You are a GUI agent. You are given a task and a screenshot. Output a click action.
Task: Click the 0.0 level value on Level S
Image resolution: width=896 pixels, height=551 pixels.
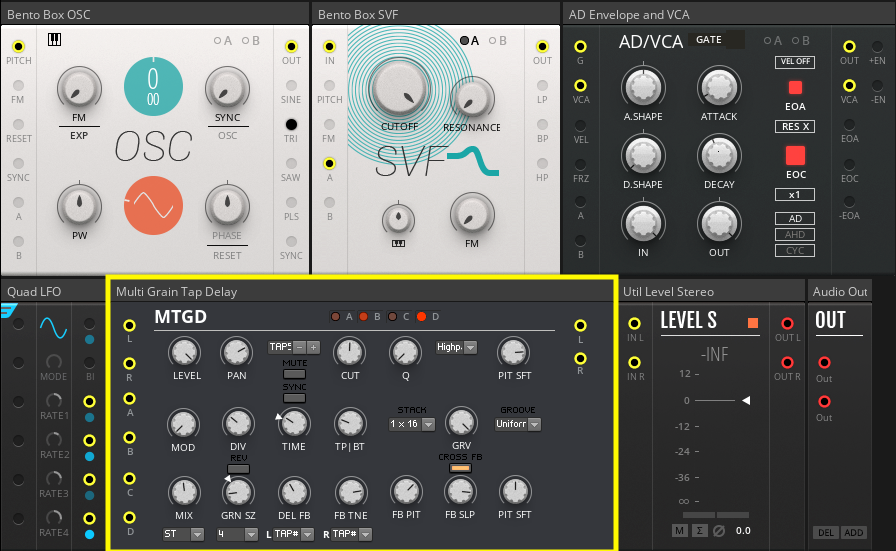(743, 530)
